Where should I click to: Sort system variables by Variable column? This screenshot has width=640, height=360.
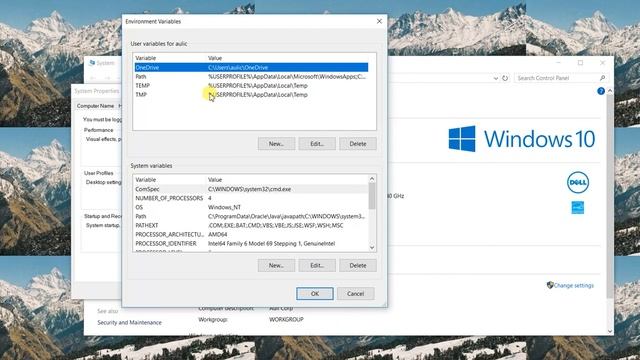[x=170, y=180]
